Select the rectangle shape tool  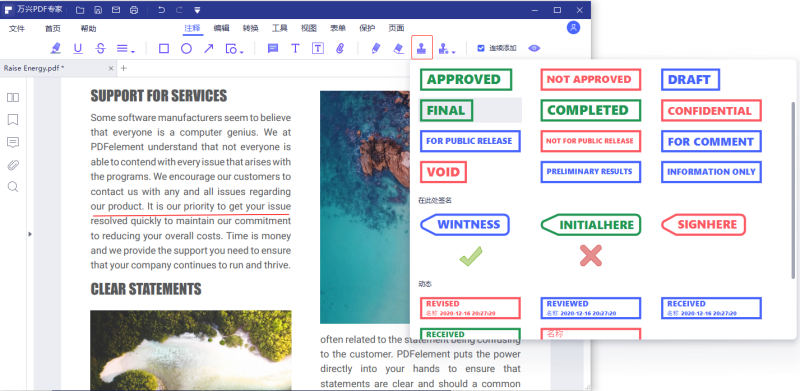(164, 48)
